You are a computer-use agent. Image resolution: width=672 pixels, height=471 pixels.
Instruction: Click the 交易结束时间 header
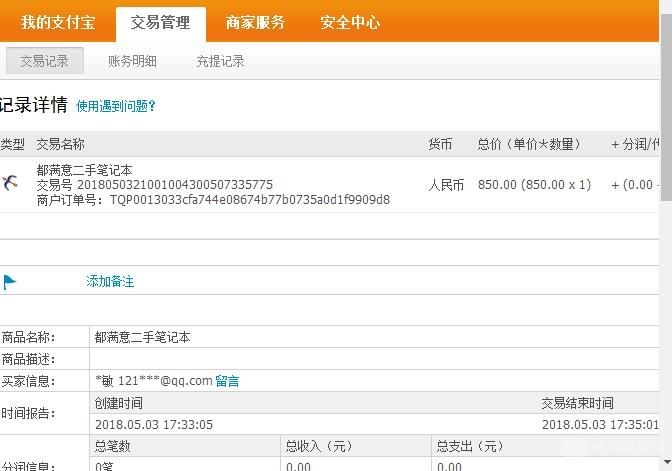pos(577,403)
